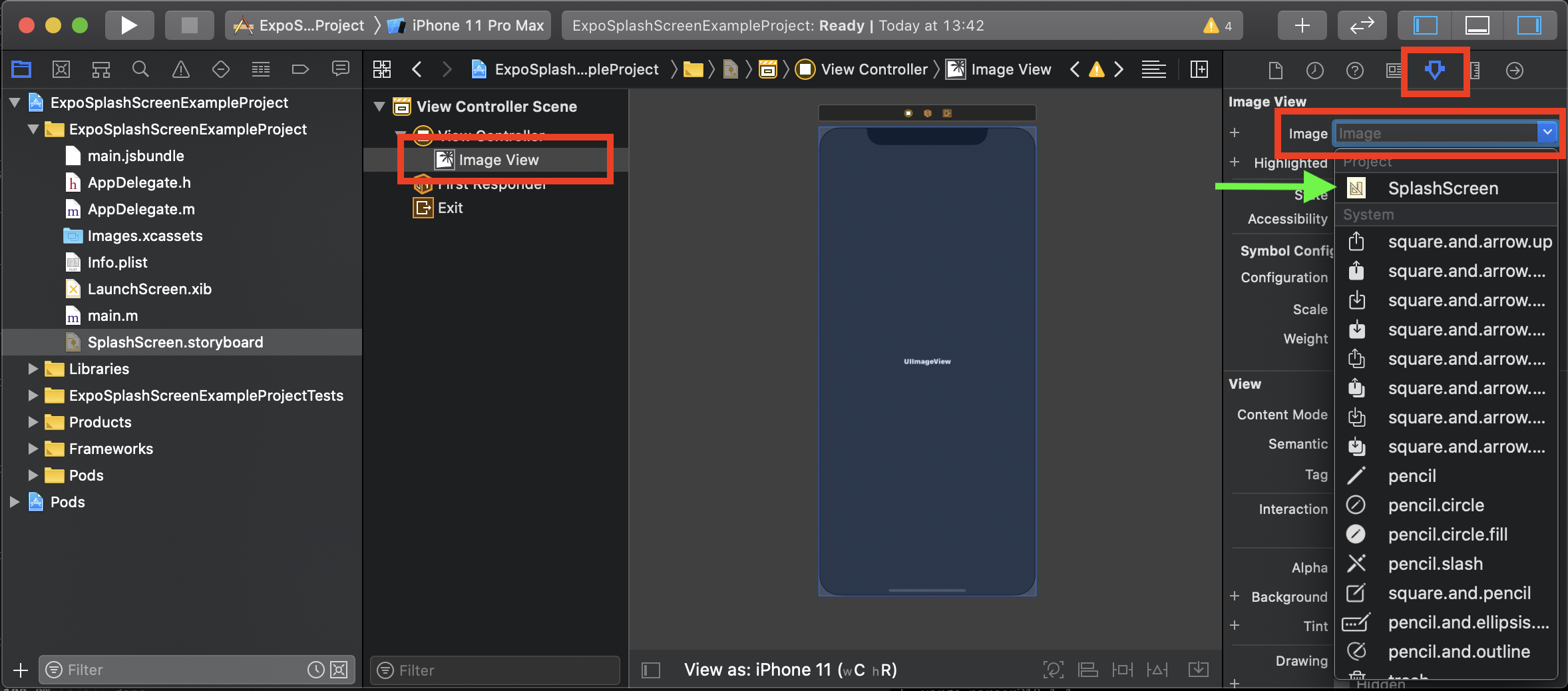Show the Connections inspector
Image resolution: width=1568 pixels, height=691 pixels.
point(1515,70)
